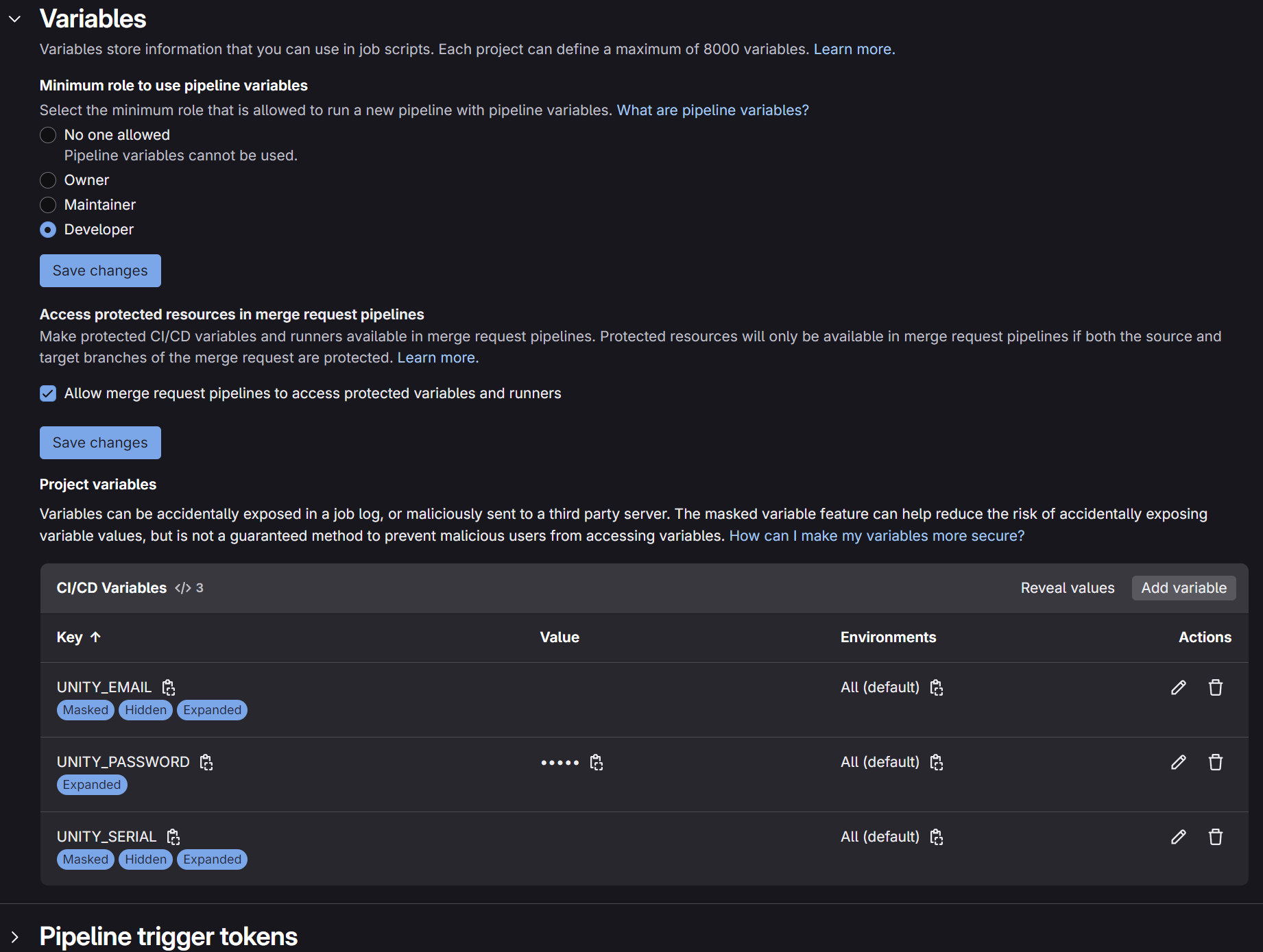Select the 'No one allowed' radio option

(48, 135)
